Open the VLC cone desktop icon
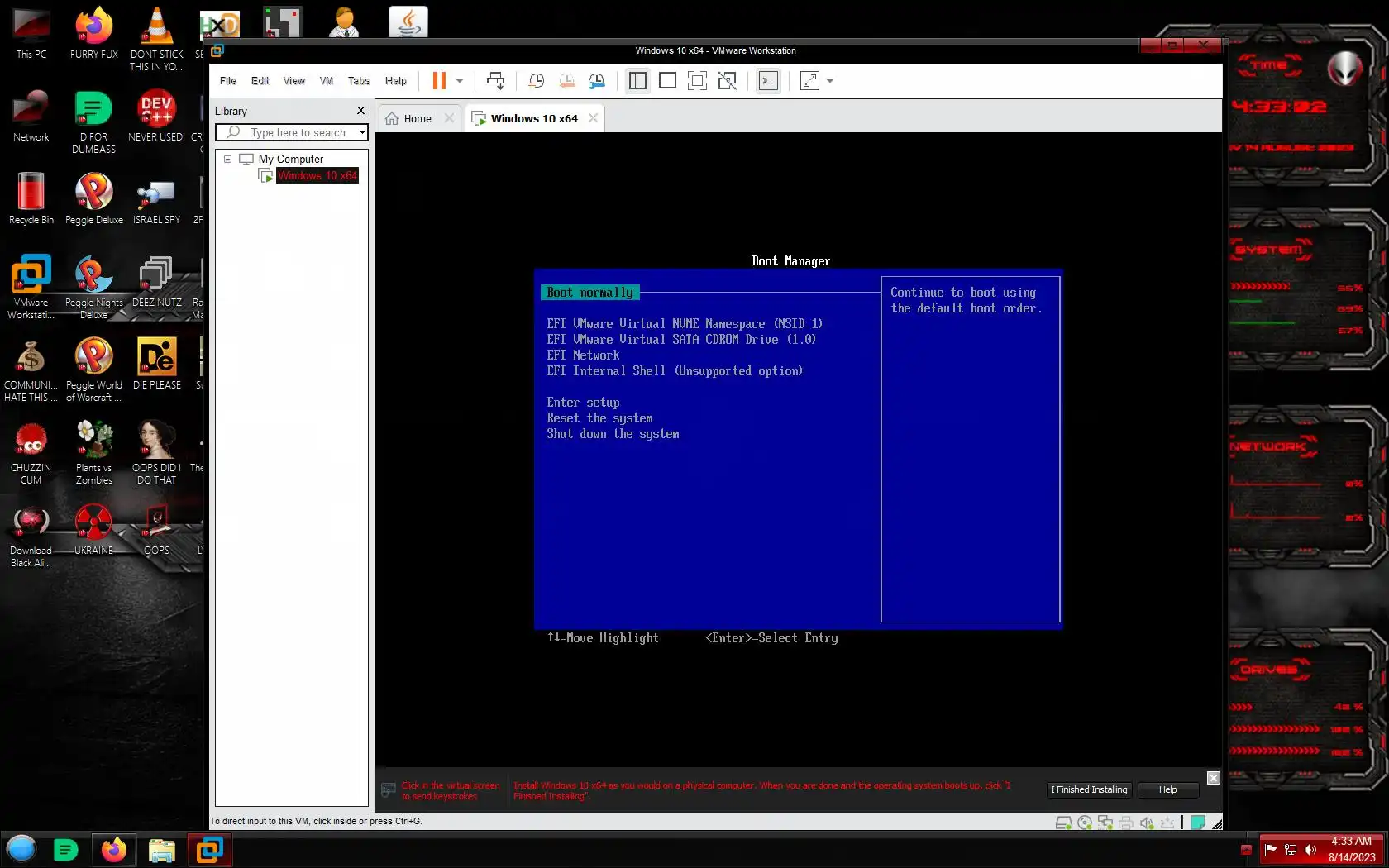The image size is (1389, 868). [x=157, y=39]
